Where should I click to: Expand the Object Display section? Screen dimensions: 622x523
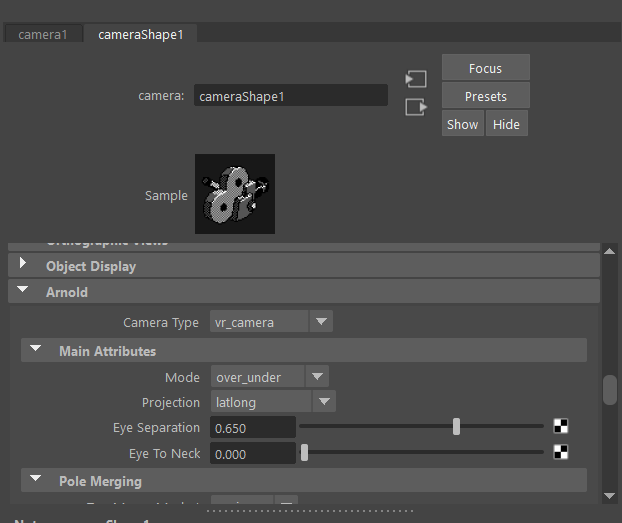click(x=24, y=266)
